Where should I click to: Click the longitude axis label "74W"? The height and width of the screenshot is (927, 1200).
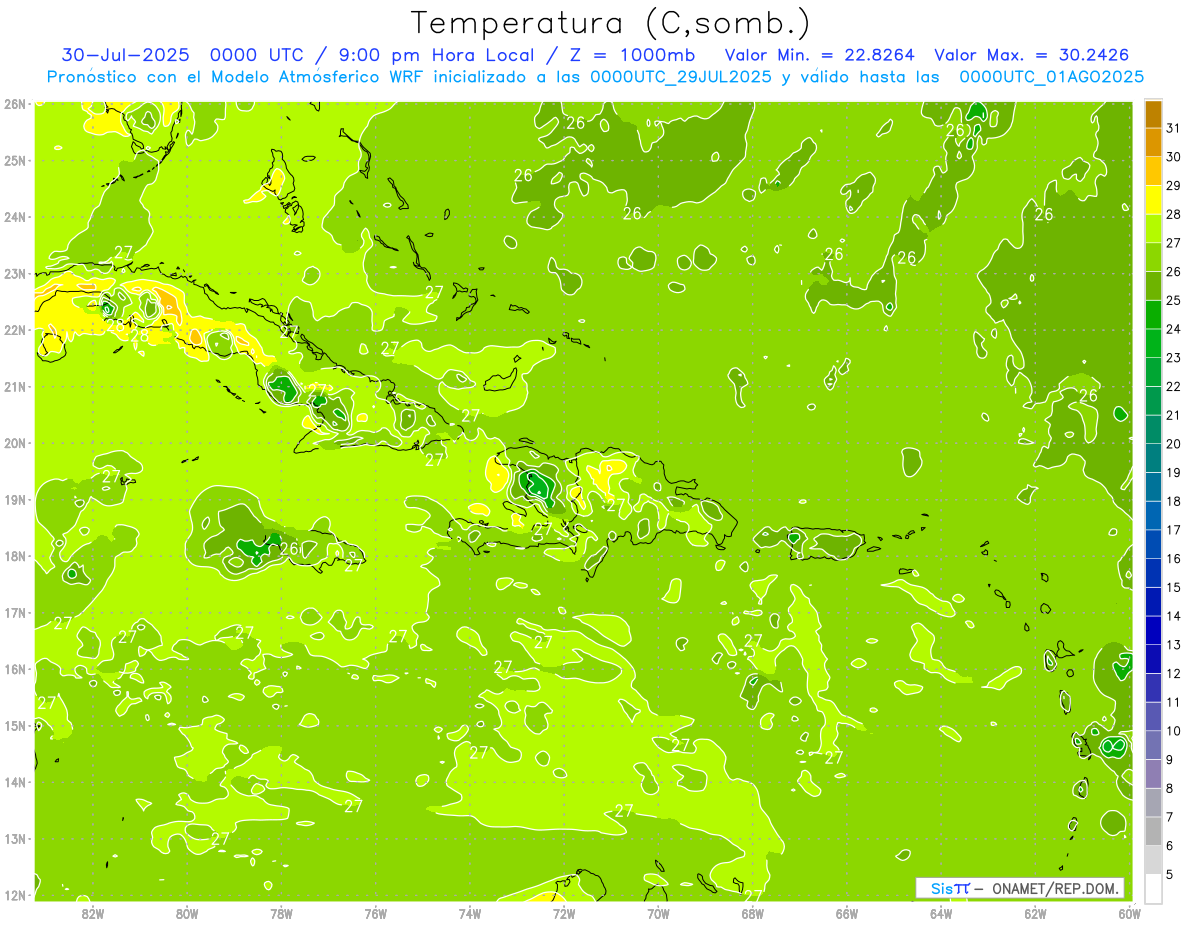tap(470, 913)
